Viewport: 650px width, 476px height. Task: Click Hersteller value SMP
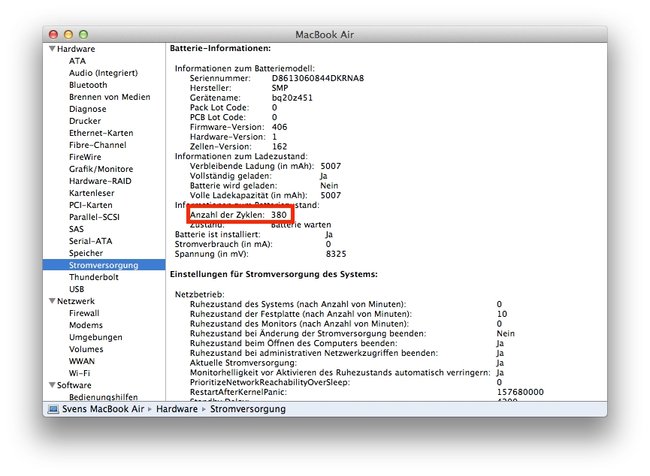pyautogui.click(x=280, y=88)
